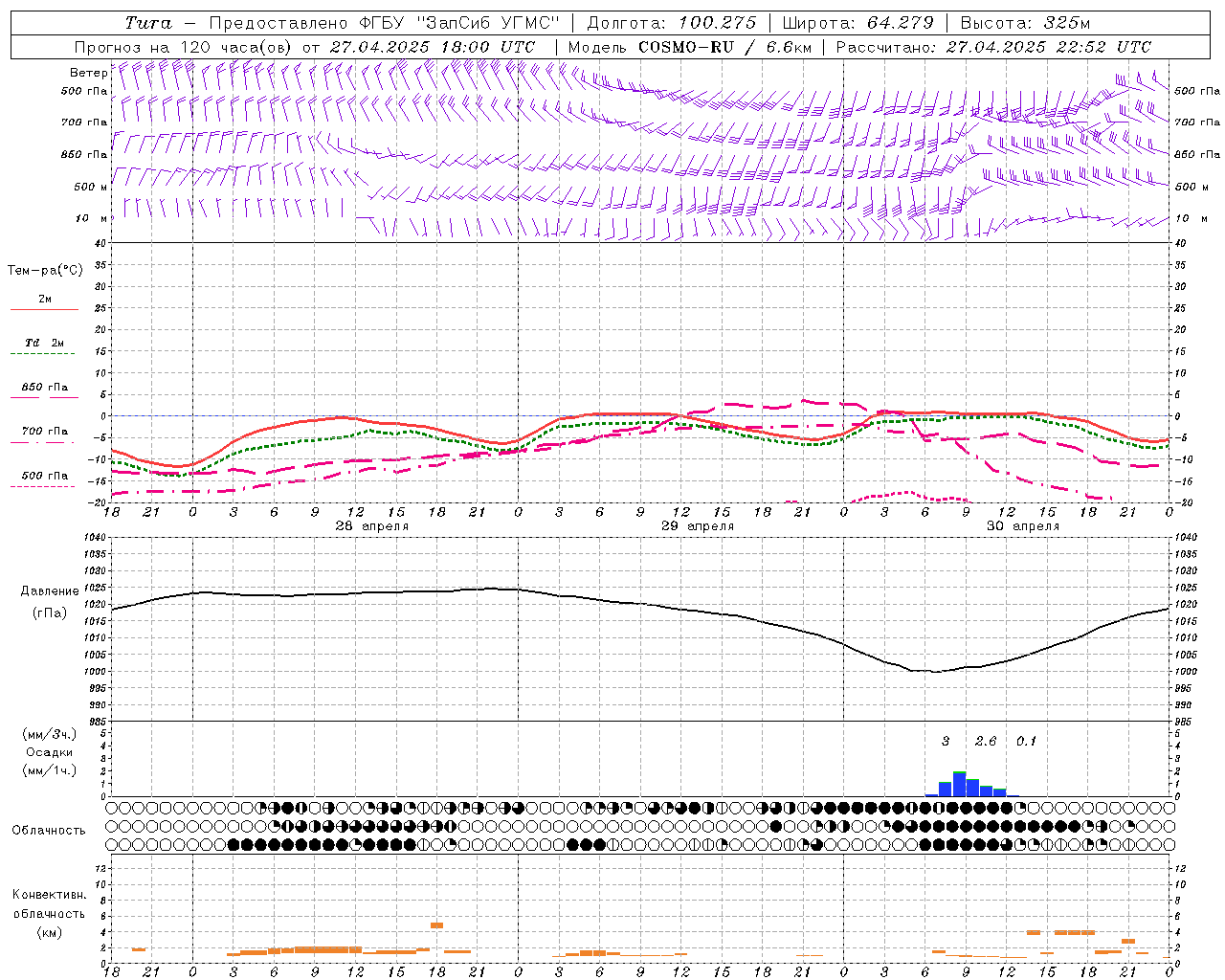Click the Осадки precipitation panel label
Screen dimensions: 1225x980
[50, 753]
